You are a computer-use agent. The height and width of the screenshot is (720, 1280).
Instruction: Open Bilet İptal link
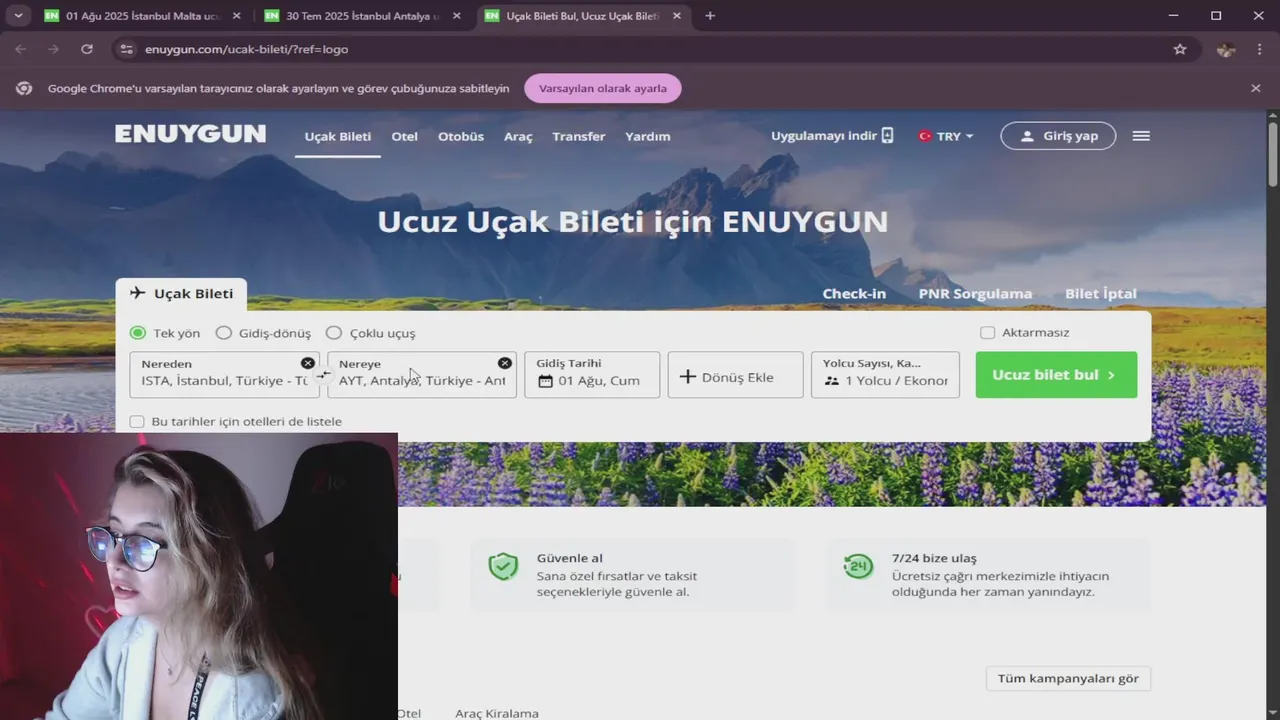1101,293
